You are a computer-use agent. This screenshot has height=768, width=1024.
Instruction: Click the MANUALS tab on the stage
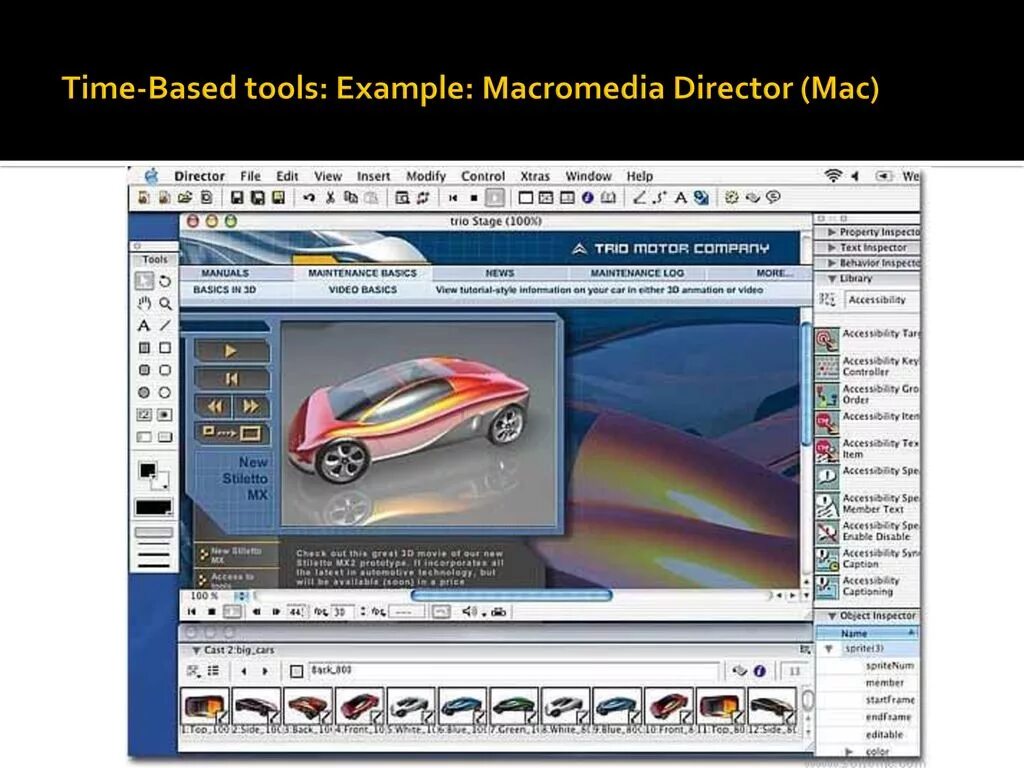[x=225, y=273]
